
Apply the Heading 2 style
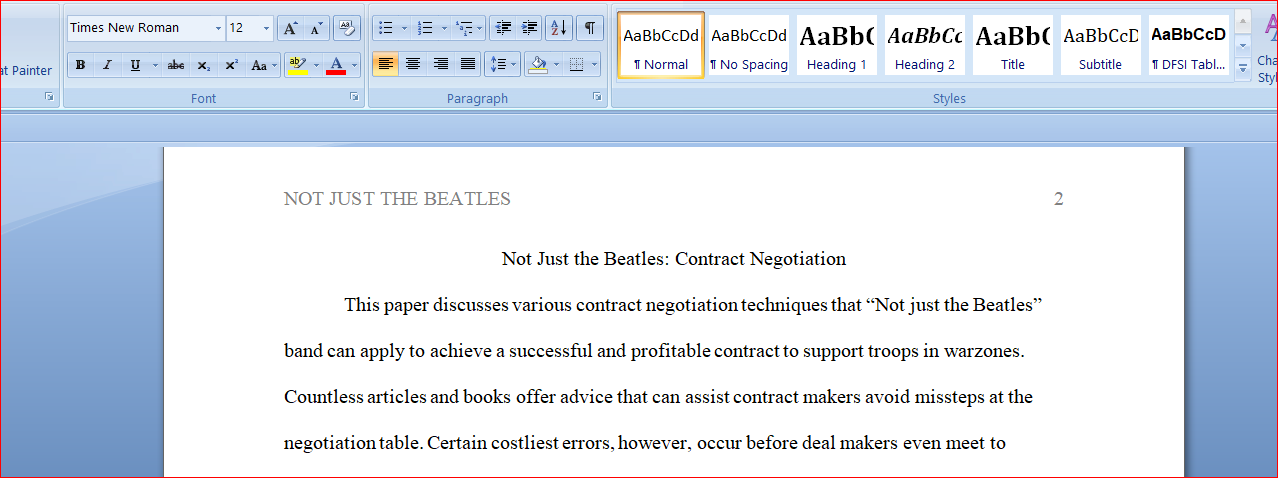[925, 45]
